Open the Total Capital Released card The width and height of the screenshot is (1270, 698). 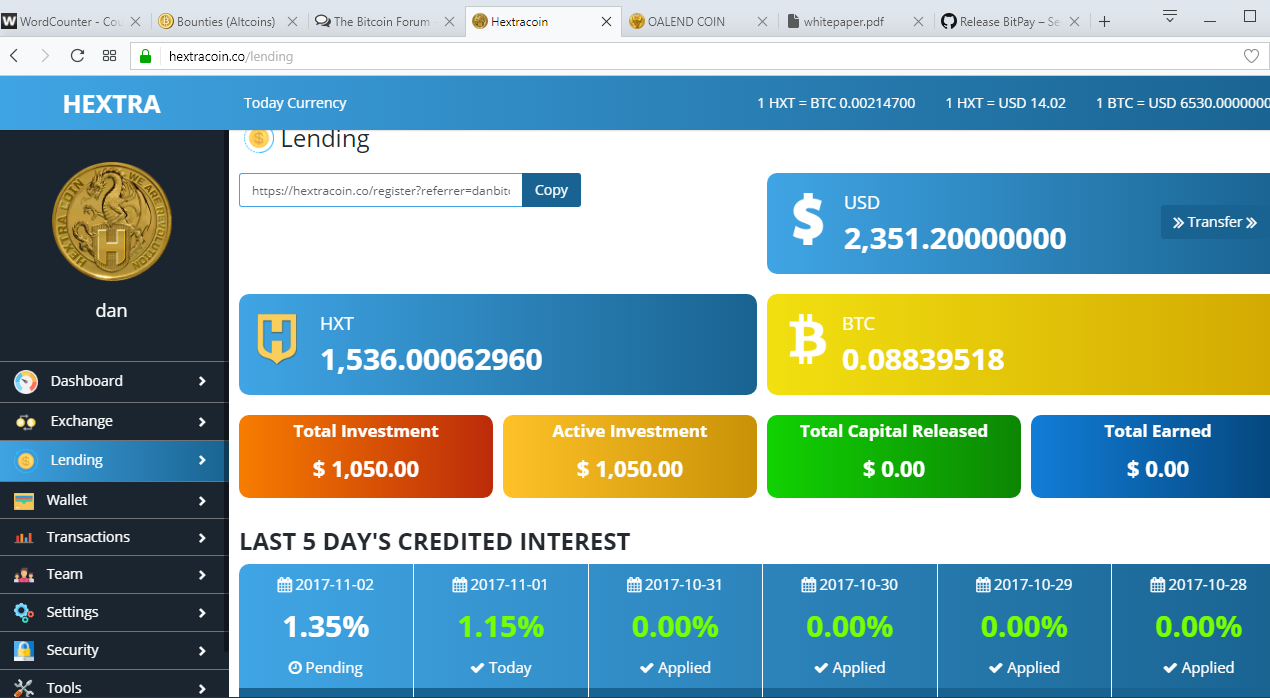pos(894,456)
